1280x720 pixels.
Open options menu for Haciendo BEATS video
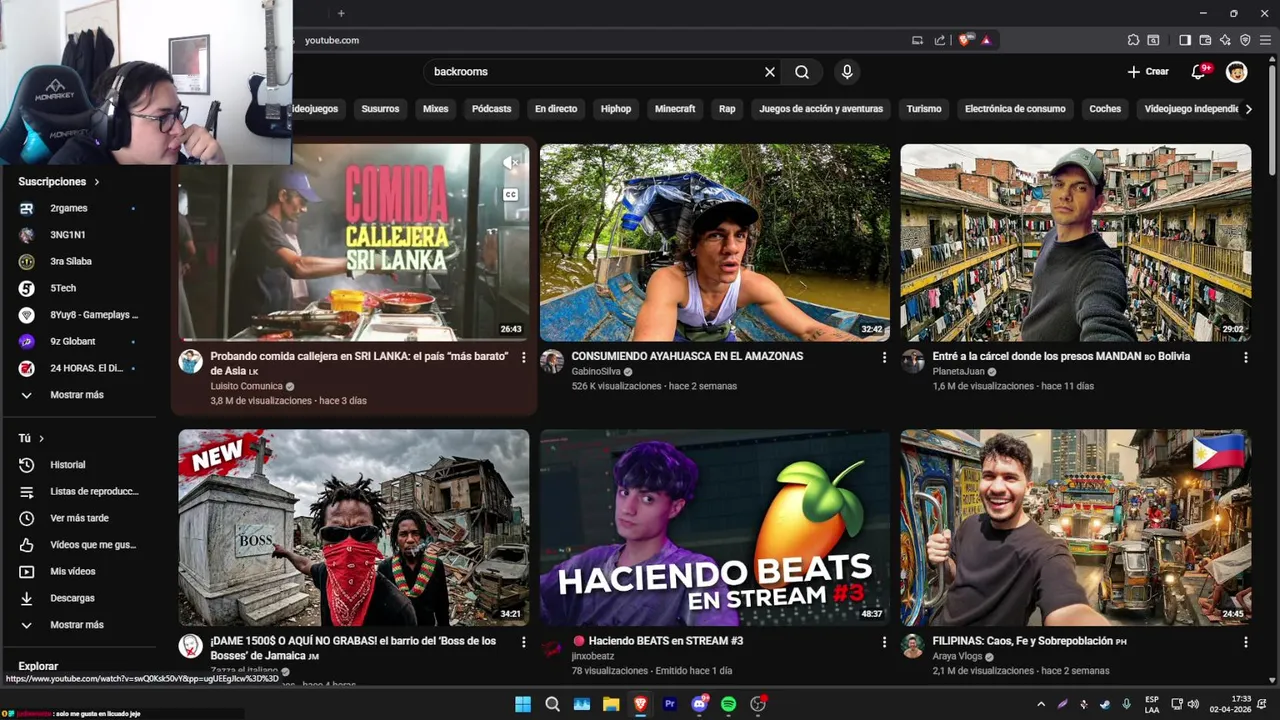884,642
